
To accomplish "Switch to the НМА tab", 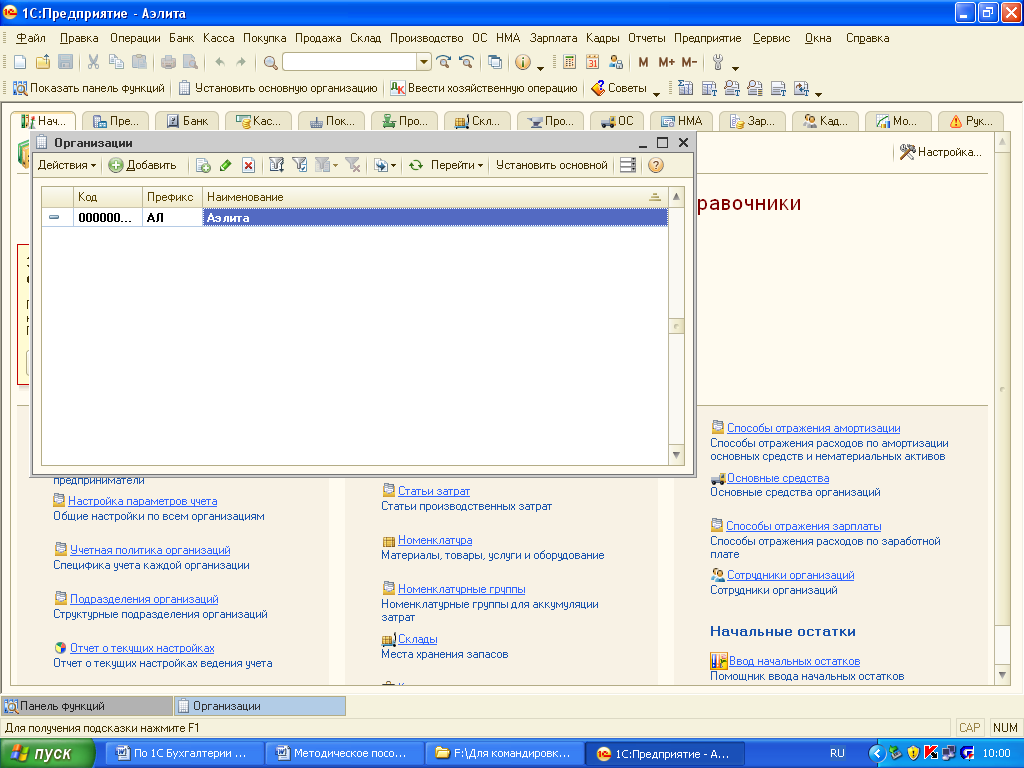I will point(681,121).
